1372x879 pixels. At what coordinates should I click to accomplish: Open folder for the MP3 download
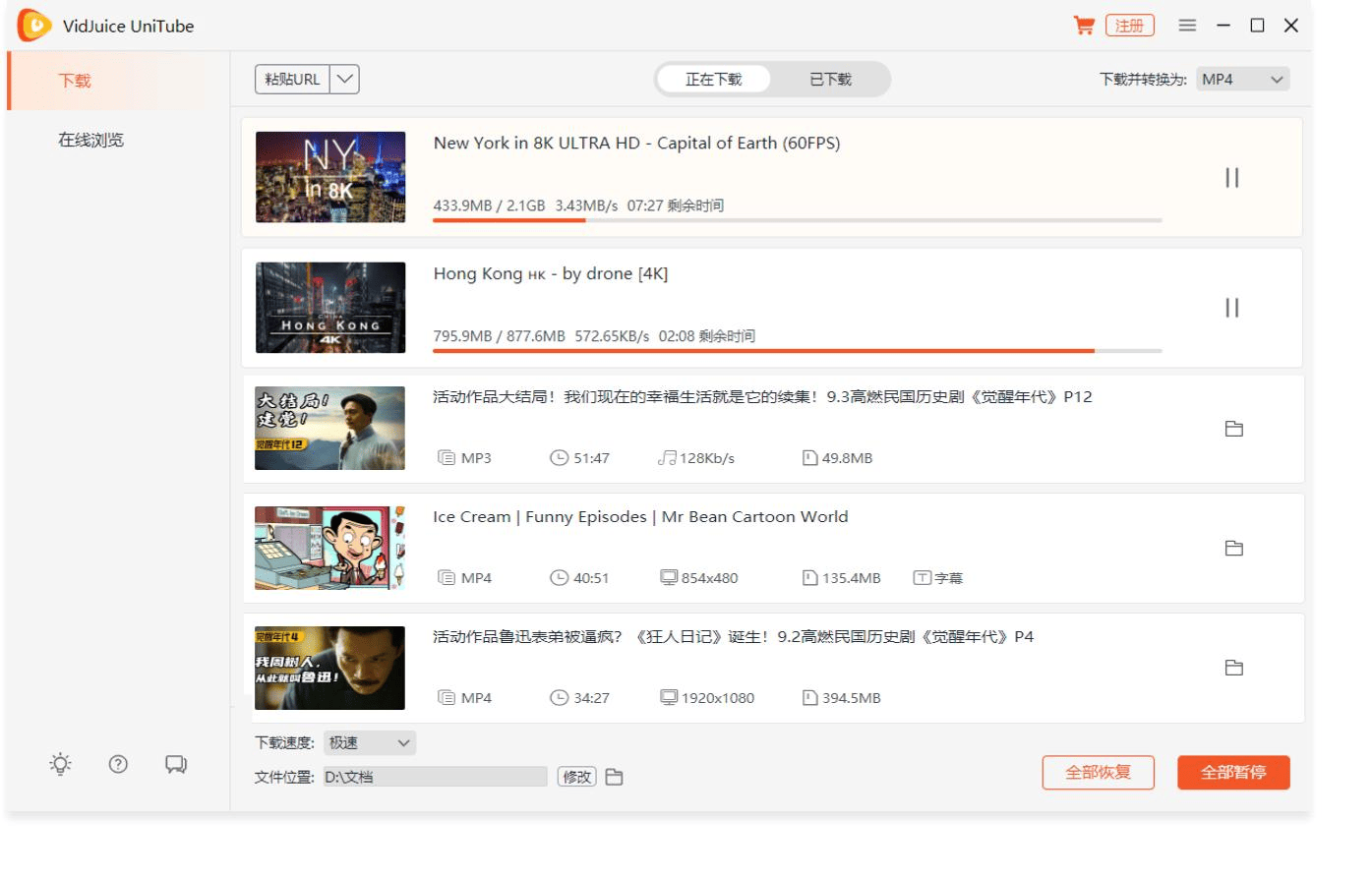pyautogui.click(x=1233, y=429)
